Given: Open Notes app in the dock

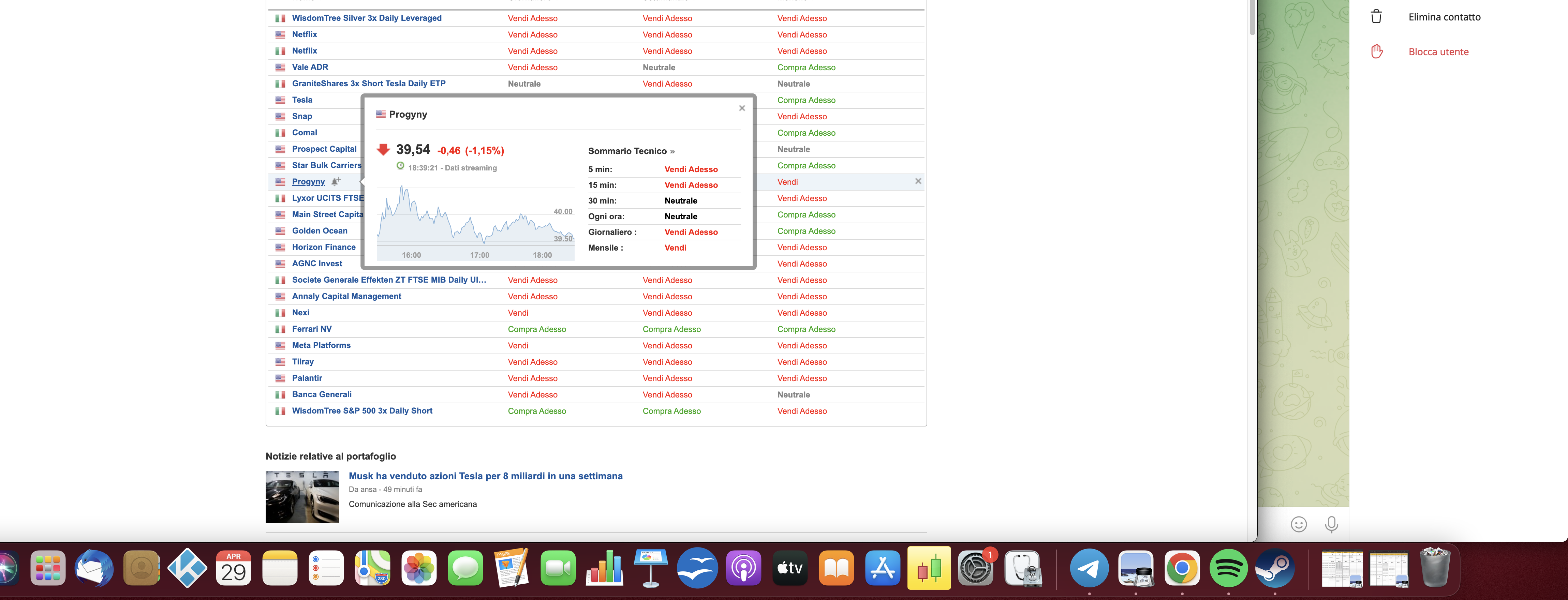Looking at the screenshot, I should 280,568.
